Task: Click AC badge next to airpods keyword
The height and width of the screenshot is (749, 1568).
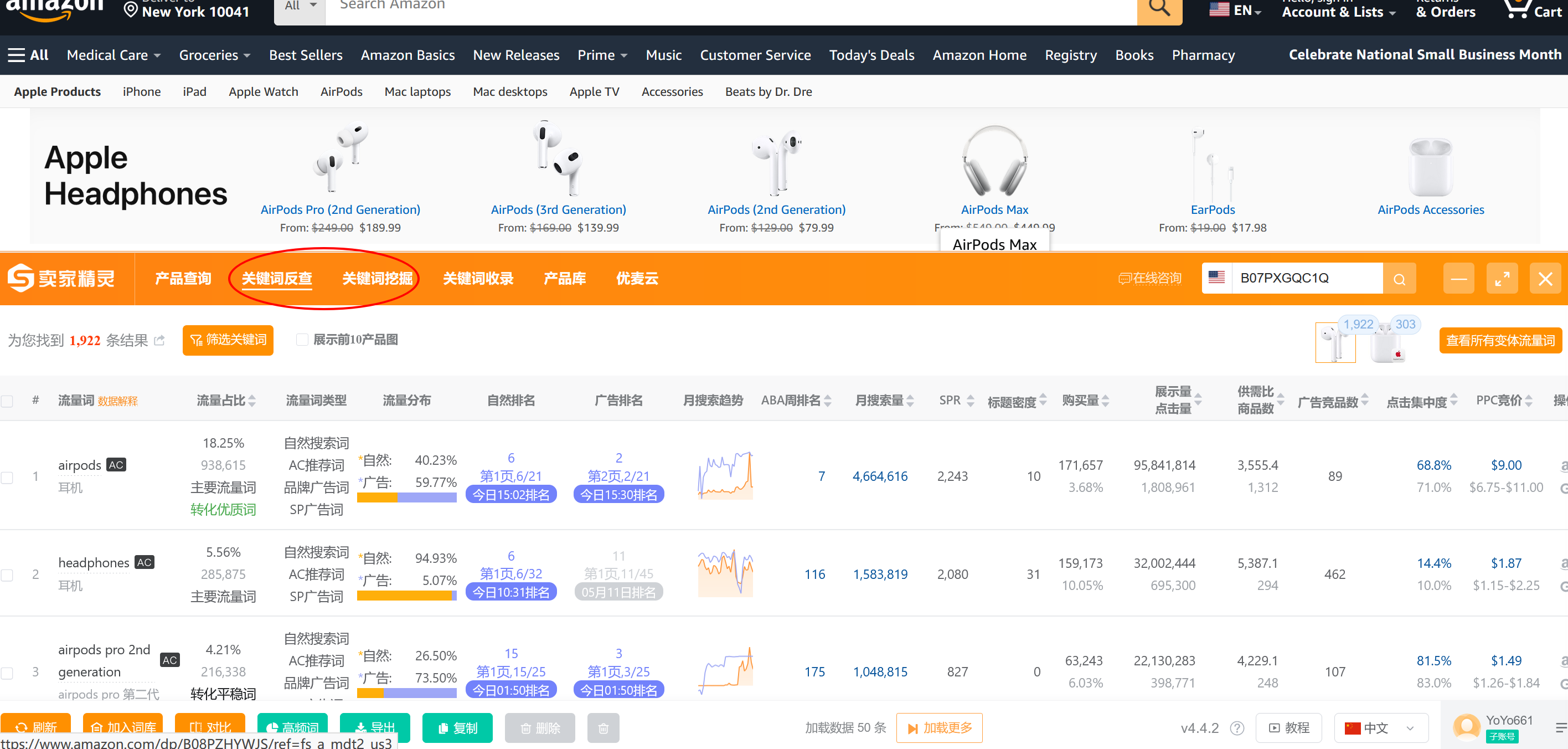Action: (116, 465)
